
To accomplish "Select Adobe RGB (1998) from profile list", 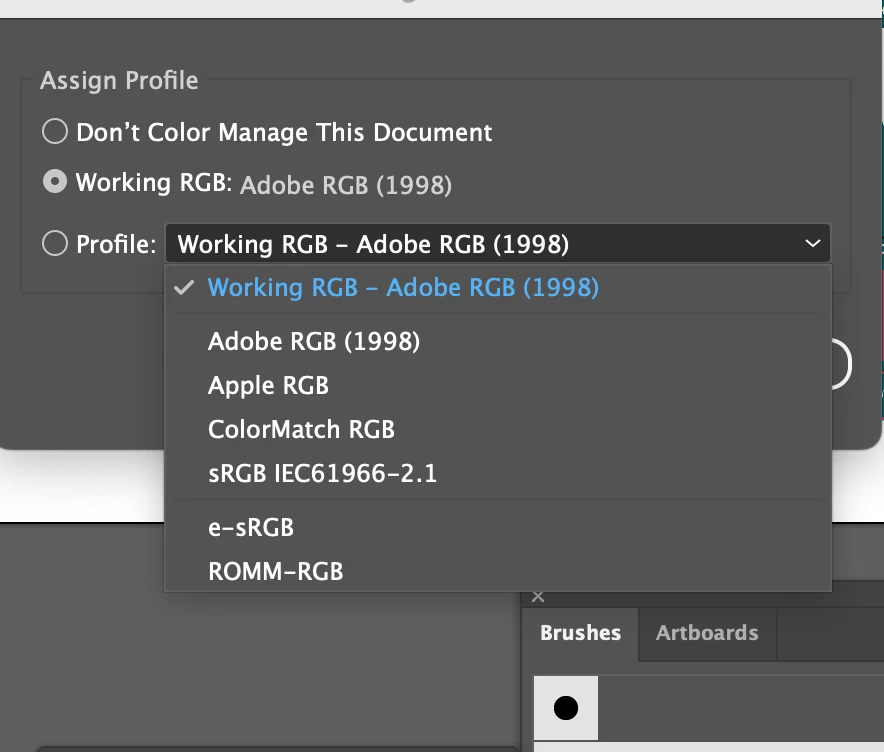I will 314,342.
